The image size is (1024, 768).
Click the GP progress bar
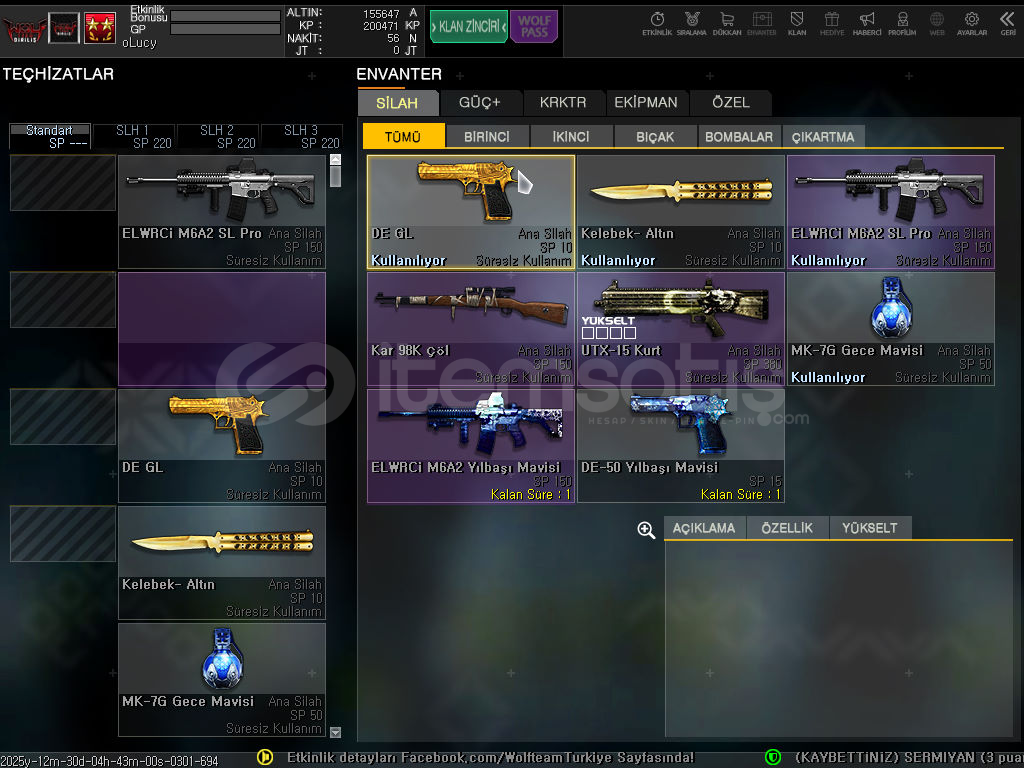pos(225,29)
